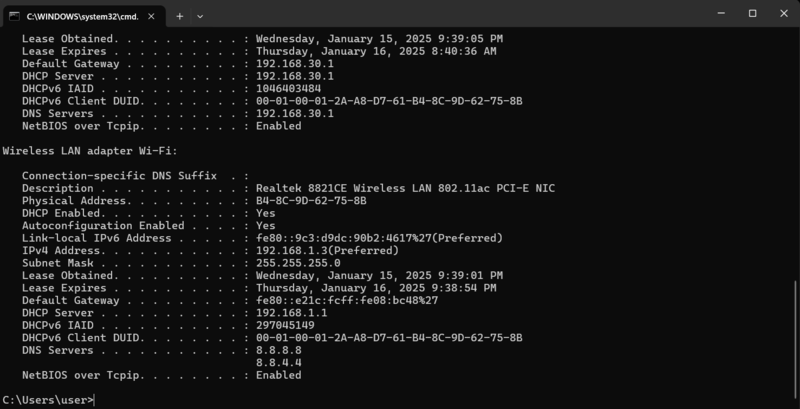Click the Realtek 8821CE adapter description text
800x409 pixels.
pos(405,188)
